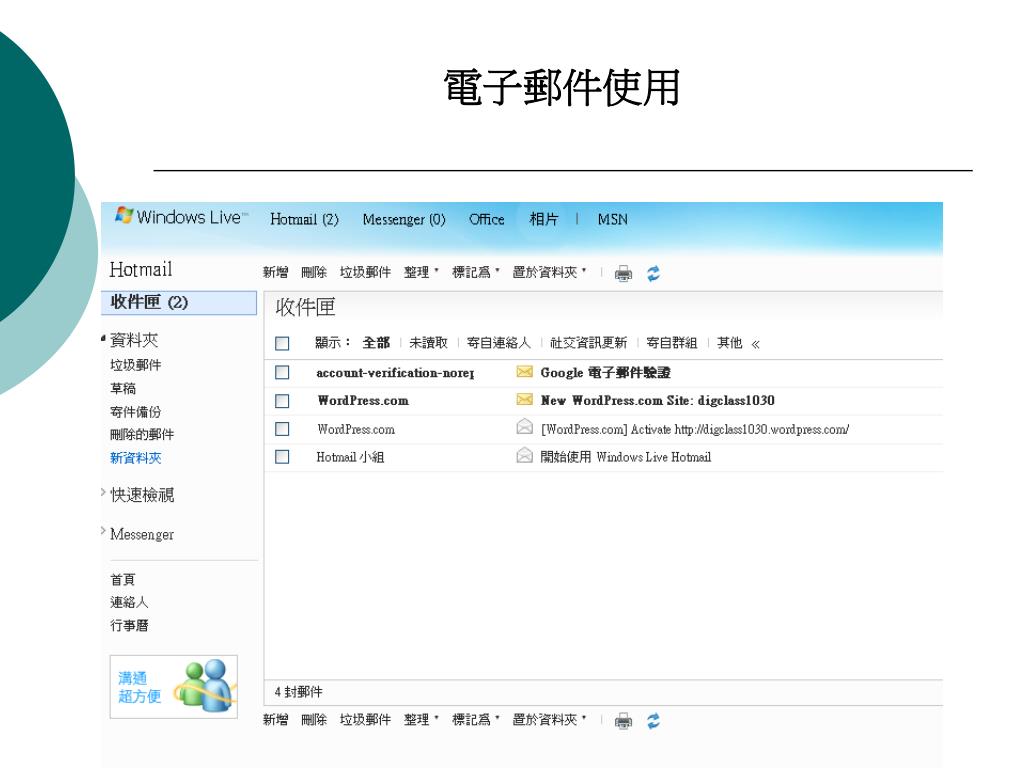
Task: Click unread envelope icon for New WordPress.com Site
Action: pos(524,399)
